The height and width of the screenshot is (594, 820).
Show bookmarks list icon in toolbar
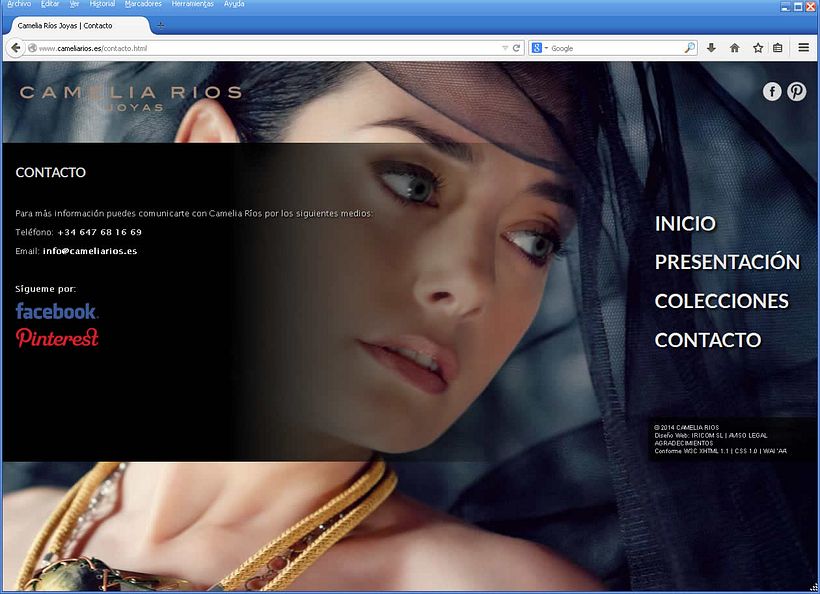pos(778,48)
